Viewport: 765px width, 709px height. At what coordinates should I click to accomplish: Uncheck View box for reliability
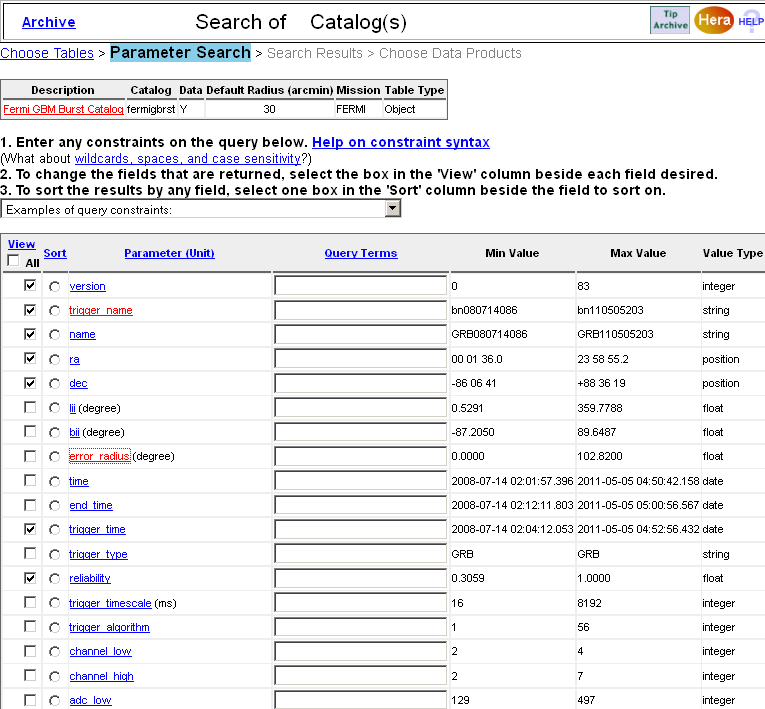click(x=30, y=578)
